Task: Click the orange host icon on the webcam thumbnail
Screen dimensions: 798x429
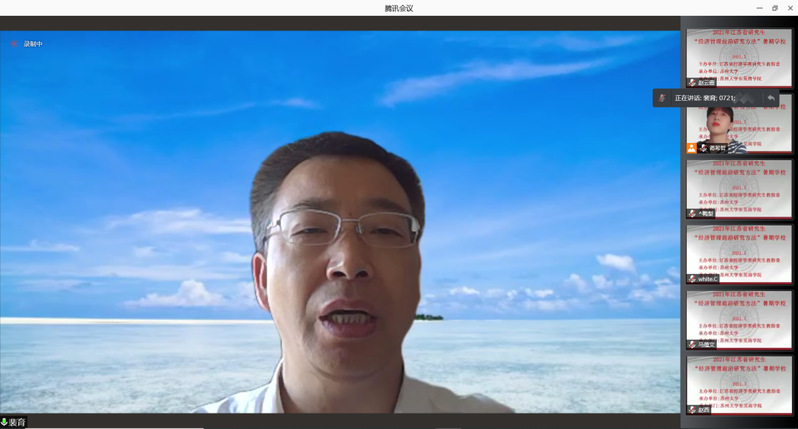Action: pyautogui.click(x=691, y=148)
